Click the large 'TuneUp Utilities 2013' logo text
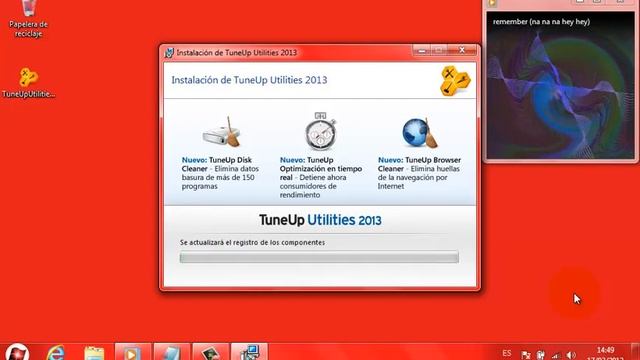 point(320,220)
